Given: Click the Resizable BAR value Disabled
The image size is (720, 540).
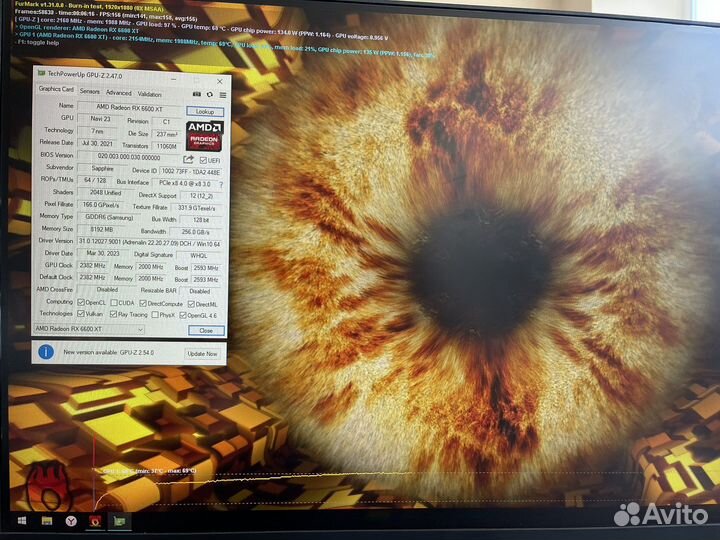Looking at the screenshot, I should pos(200,291).
